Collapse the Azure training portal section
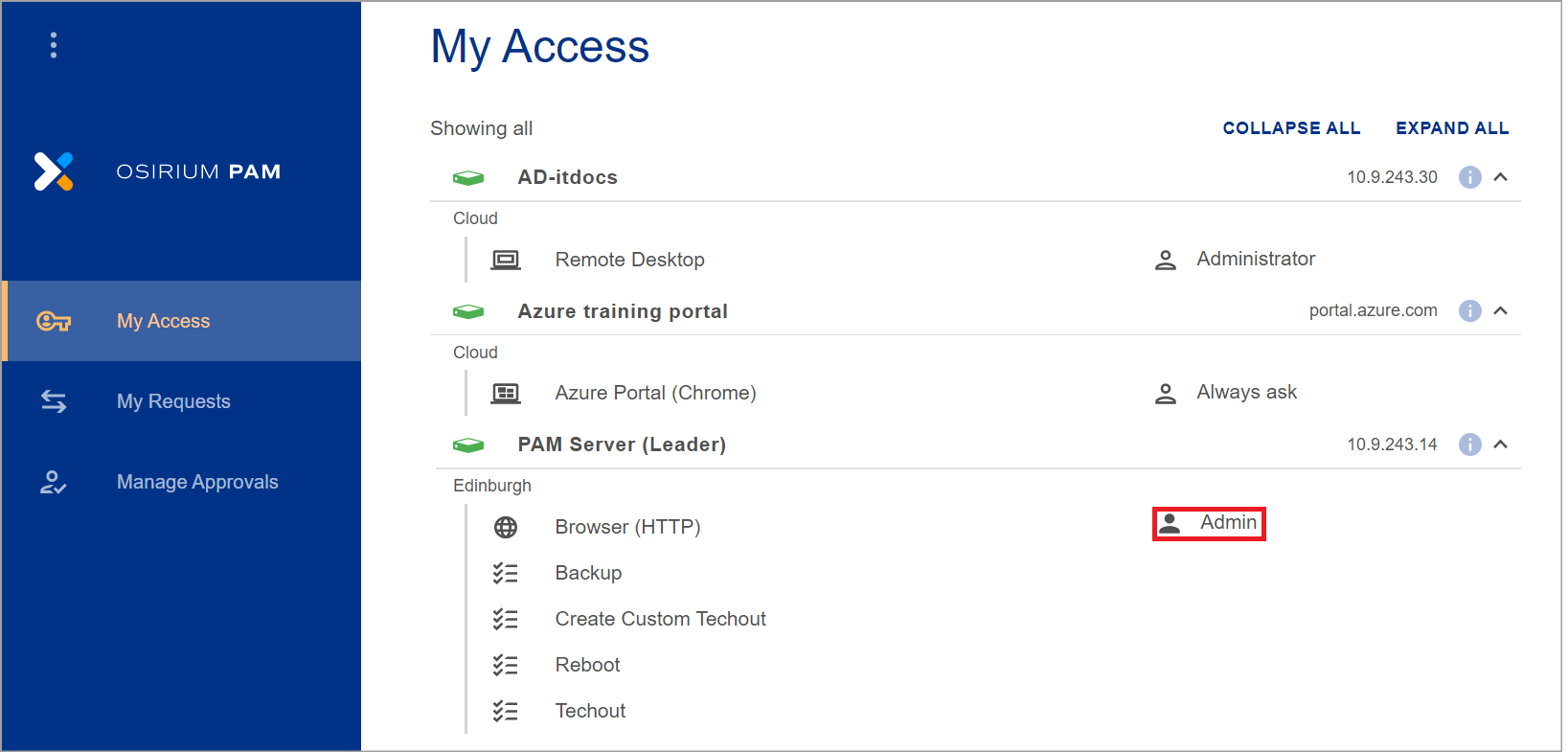1568x752 pixels. click(x=1502, y=310)
